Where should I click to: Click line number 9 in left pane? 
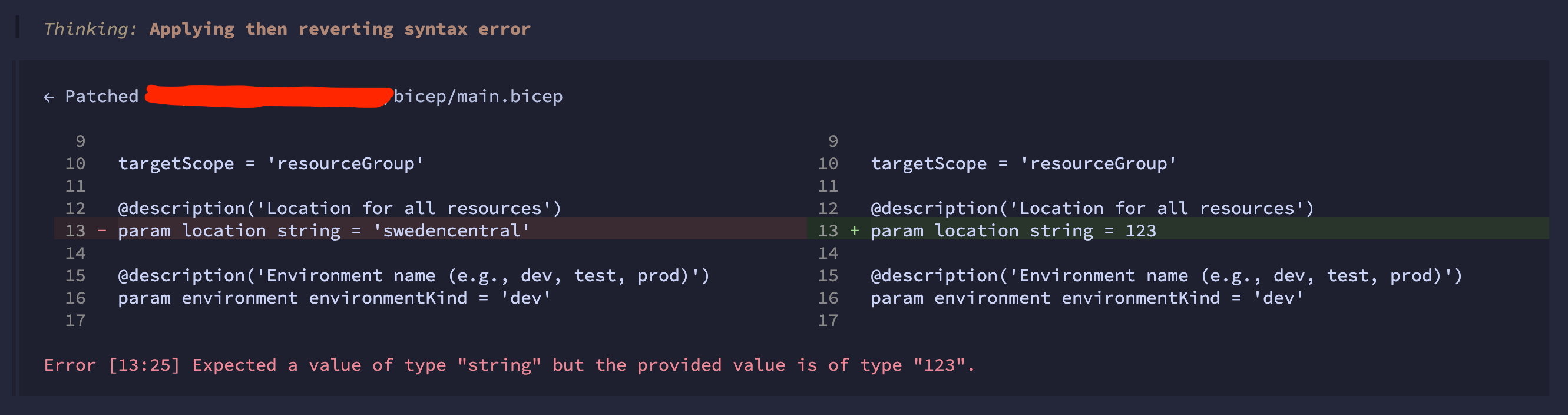coord(80,141)
